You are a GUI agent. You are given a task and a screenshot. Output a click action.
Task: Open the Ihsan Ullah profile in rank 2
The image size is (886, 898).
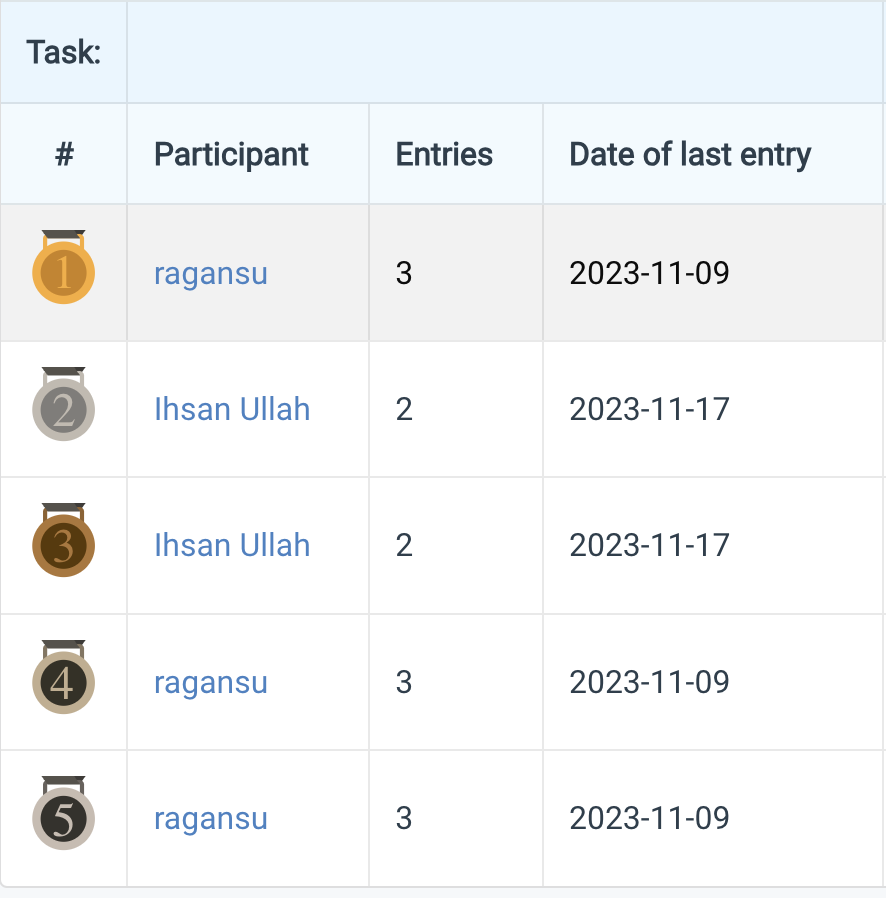coord(232,409)
